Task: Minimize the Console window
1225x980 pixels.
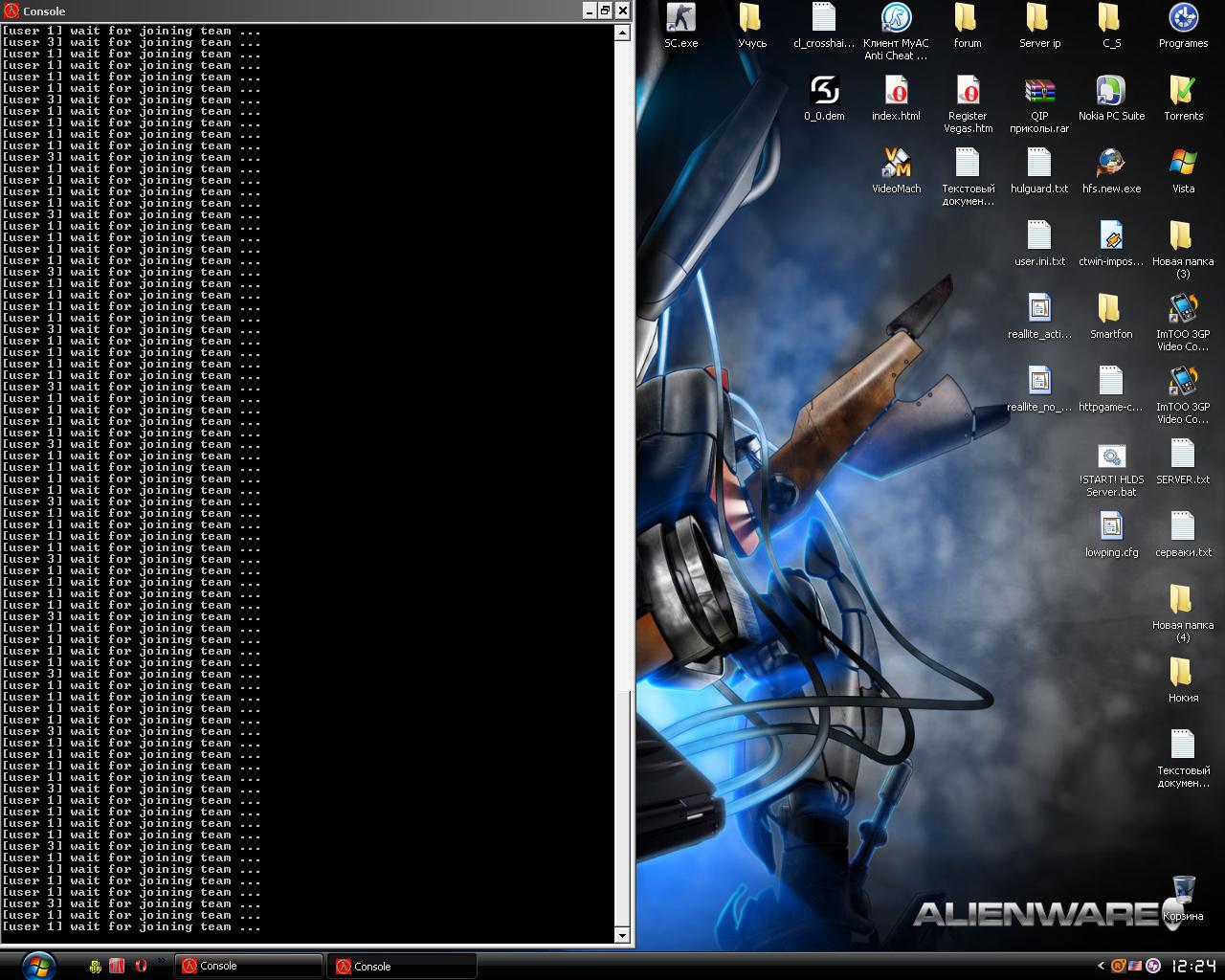Action: pyautogui.click(x=589, y=11)
